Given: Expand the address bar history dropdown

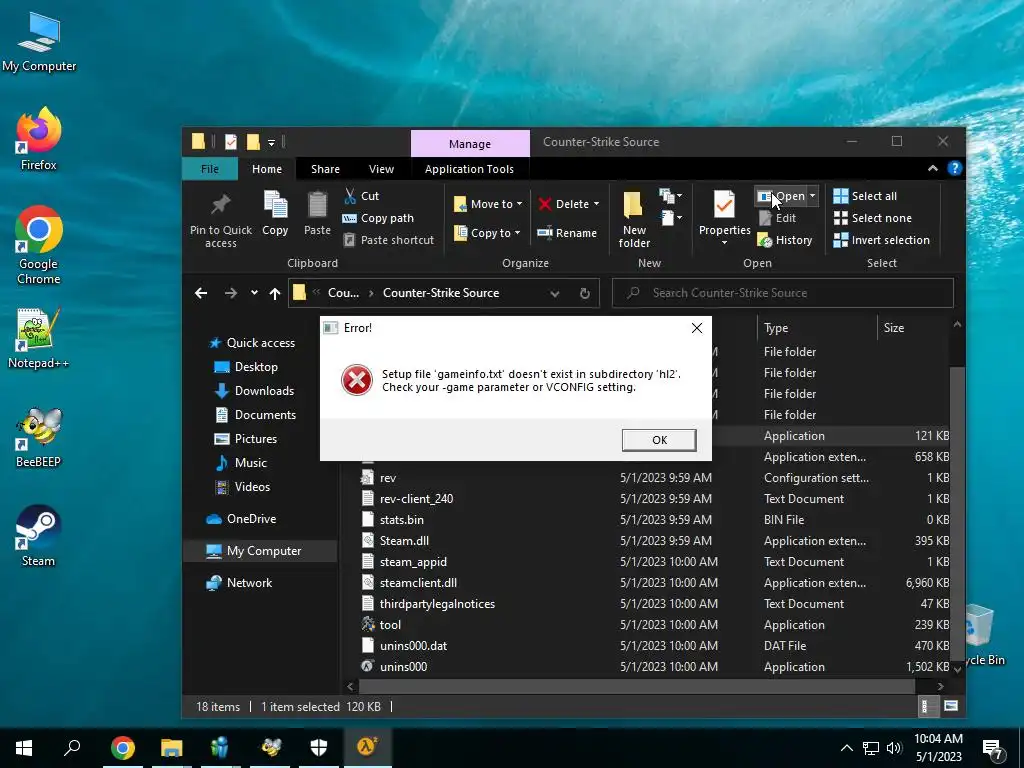Looking at the screenshot, I should pyautogui.click(x=554, y=293).
